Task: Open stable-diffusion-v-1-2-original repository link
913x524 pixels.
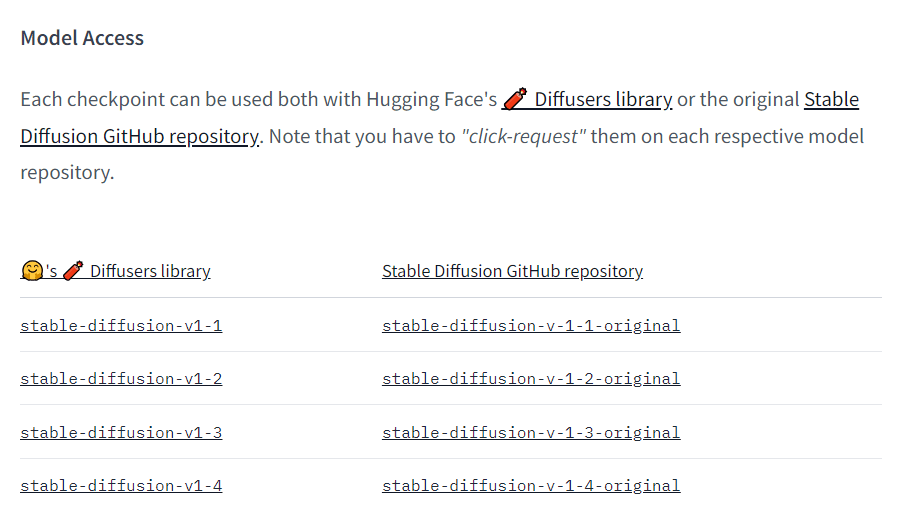Action: [x=531, y=379]
